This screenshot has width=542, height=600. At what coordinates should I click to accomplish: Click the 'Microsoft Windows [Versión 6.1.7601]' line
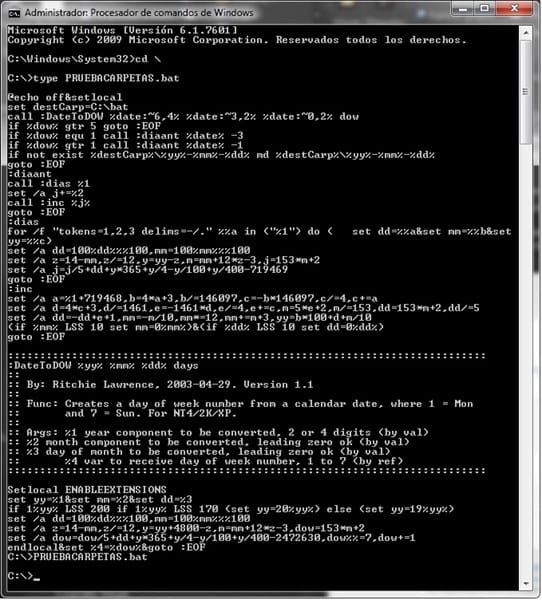[x=122, y=30]
